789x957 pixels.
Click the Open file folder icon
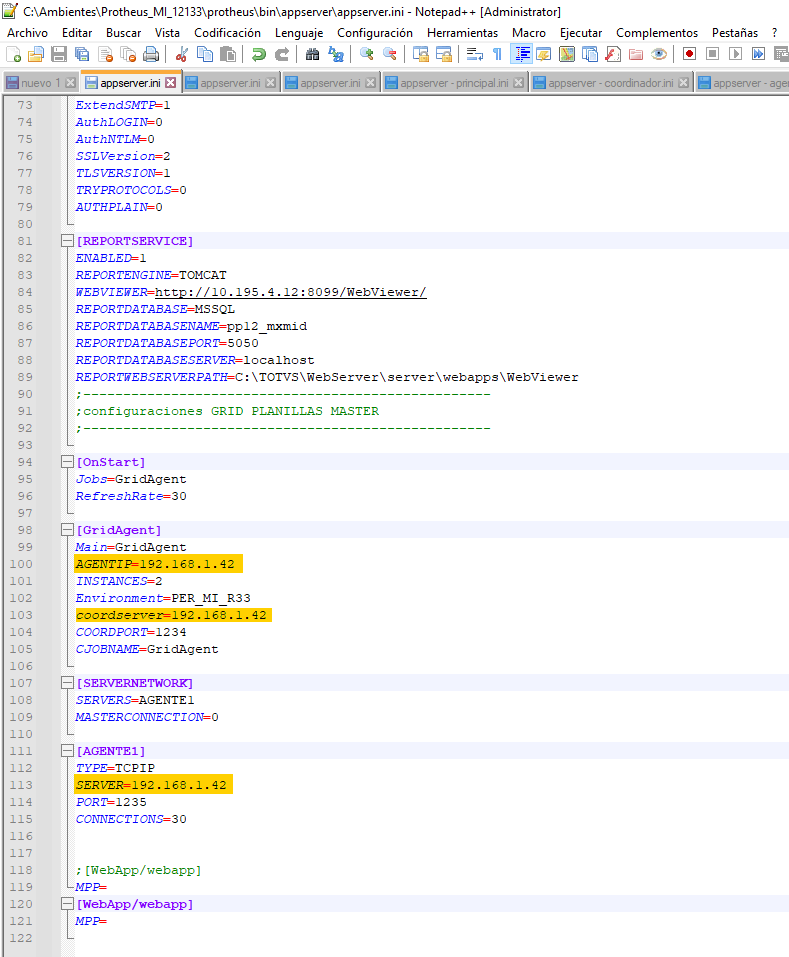click(x=36, y=54)
